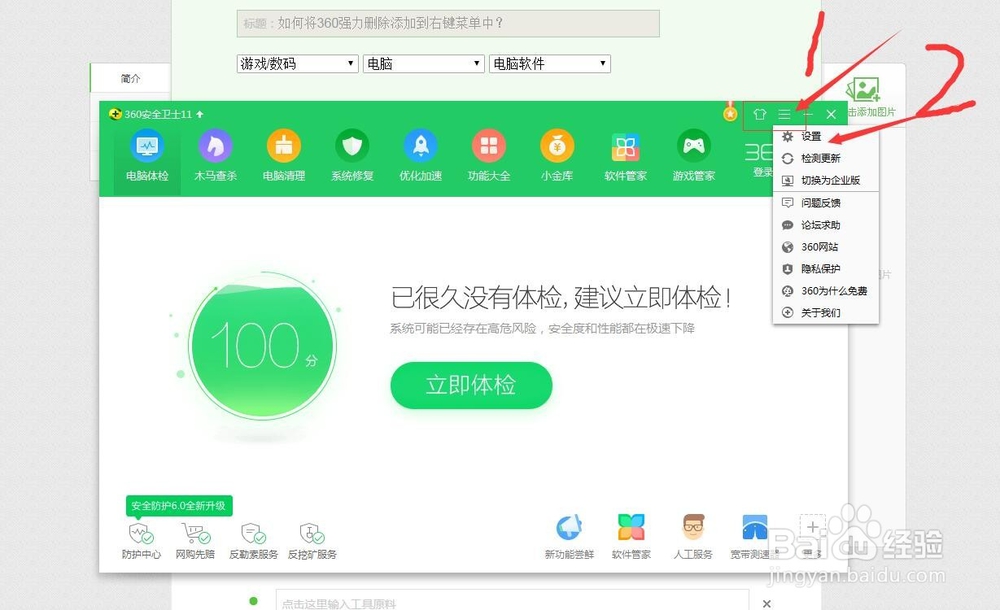The image size is (1000, 610).
Task: Click the upgrade arrow next to 360安全卫士11
Action: tap(200, 114)
